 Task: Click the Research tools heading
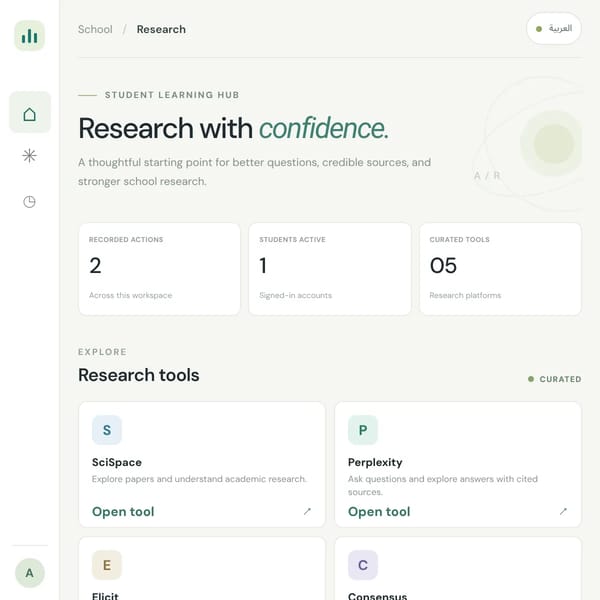point(139,375)
